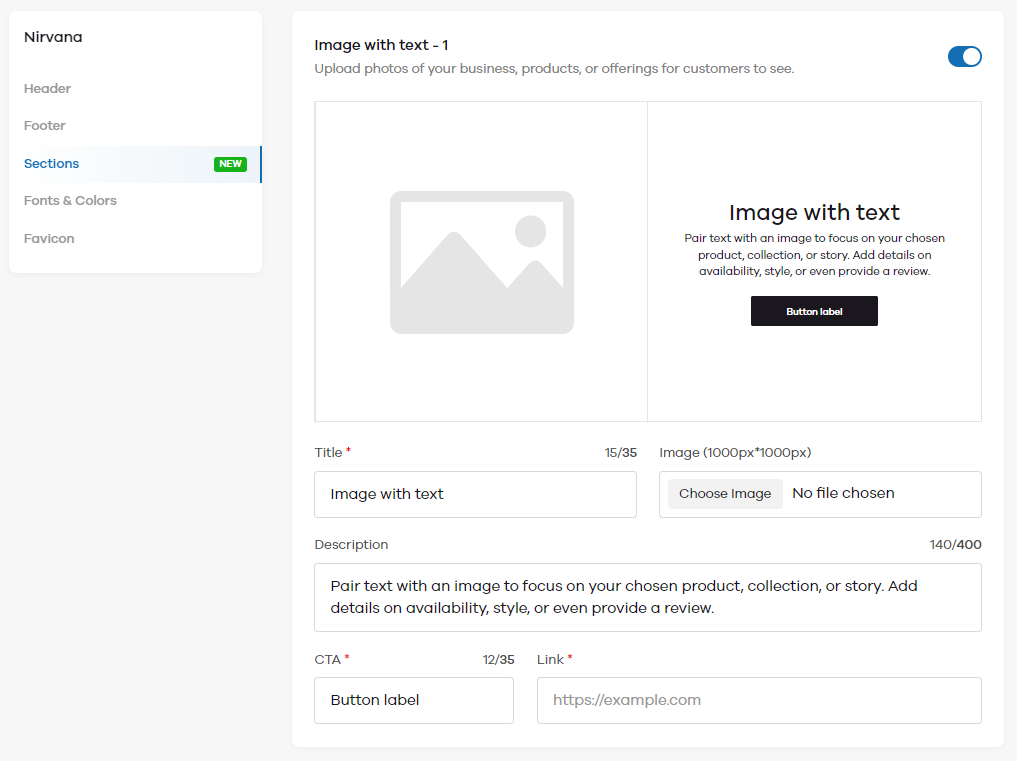
Task: Click the 'Image with text - 1' section title
Action: [x=381, y=45]
